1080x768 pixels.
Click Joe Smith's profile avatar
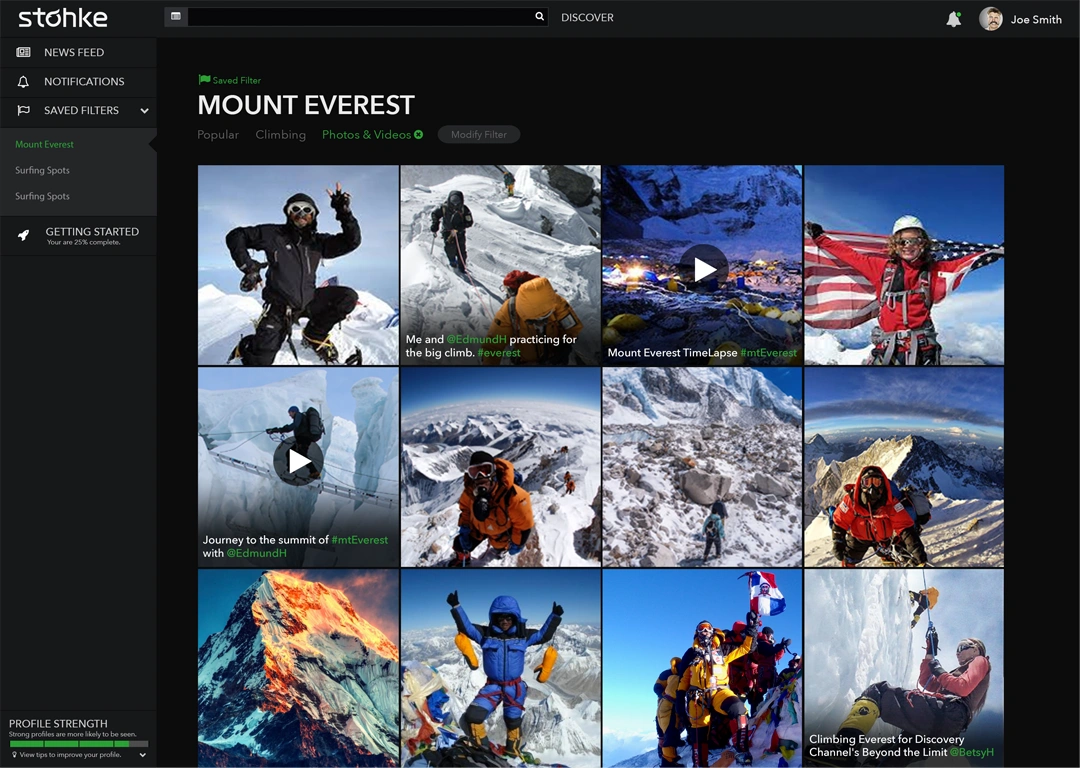(x=990, y=19)
